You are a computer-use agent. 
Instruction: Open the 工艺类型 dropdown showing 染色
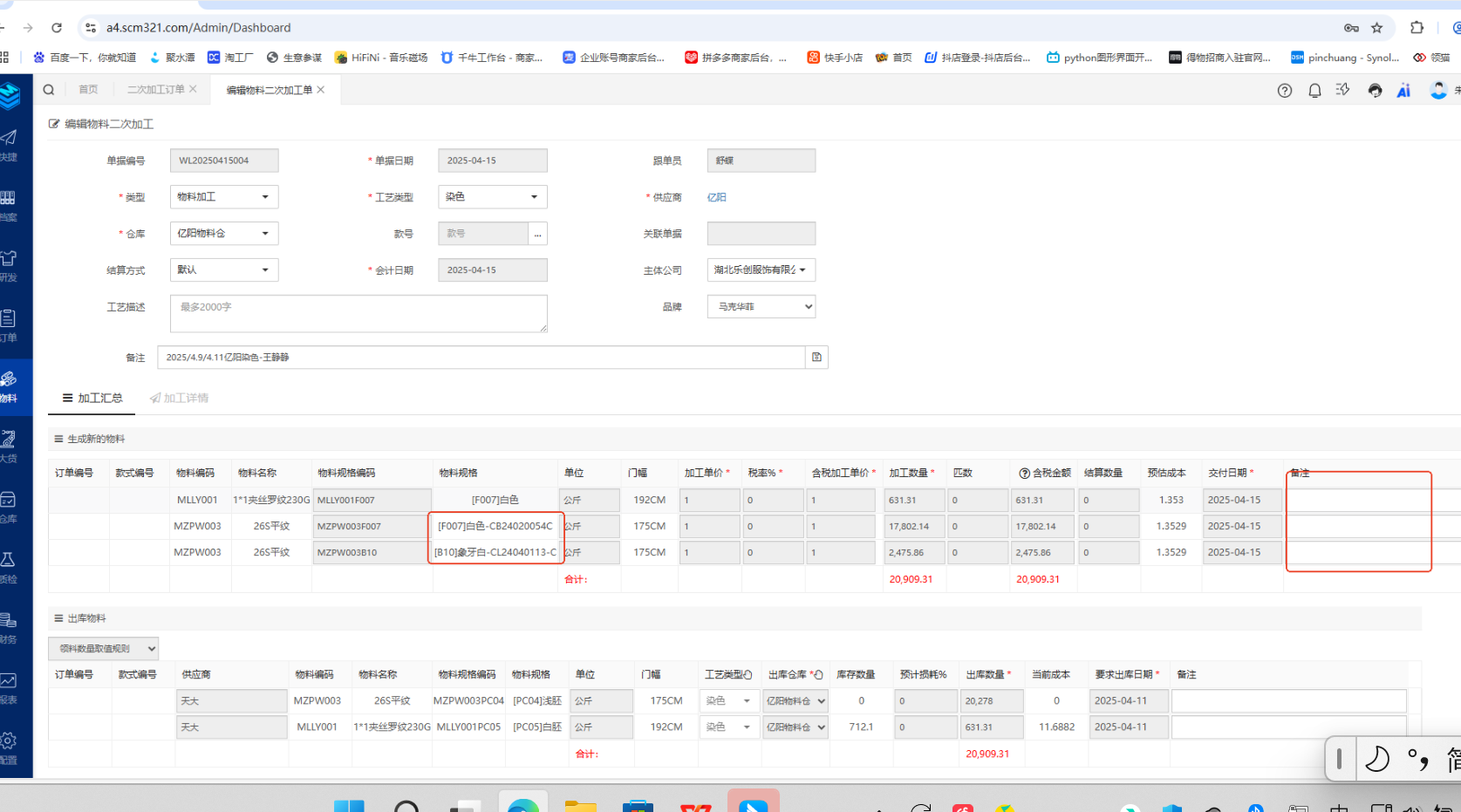click(492, 197)
